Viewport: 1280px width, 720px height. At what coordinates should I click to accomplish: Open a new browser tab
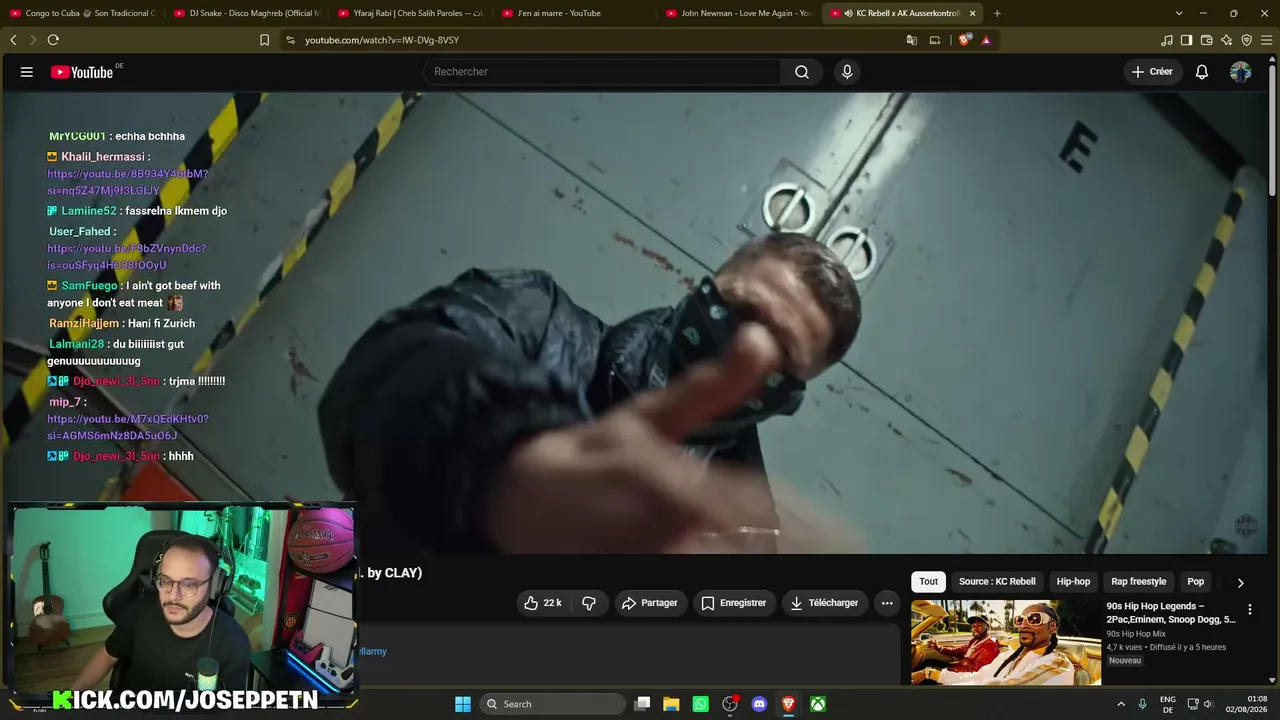pyautogui.click(x=997, y=13)
